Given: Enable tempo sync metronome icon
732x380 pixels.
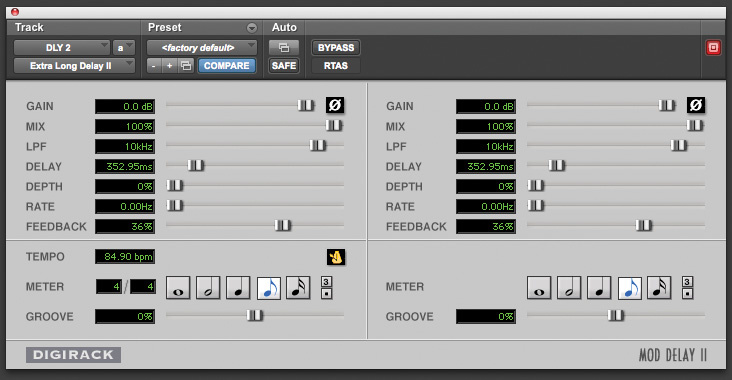Looking at the screenshot, I should click(x=336, y=257).
